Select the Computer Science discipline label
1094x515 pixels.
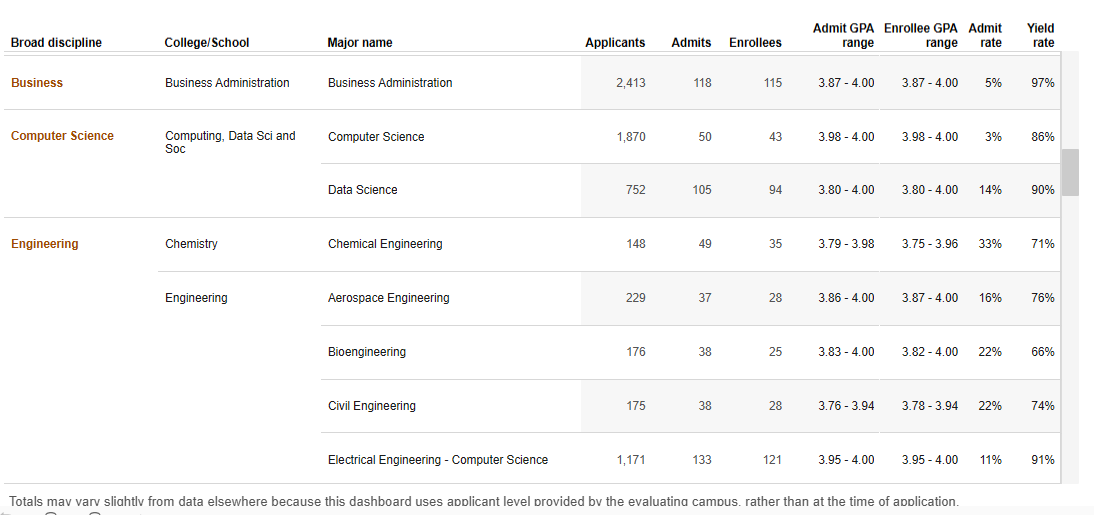coord(62,136)
